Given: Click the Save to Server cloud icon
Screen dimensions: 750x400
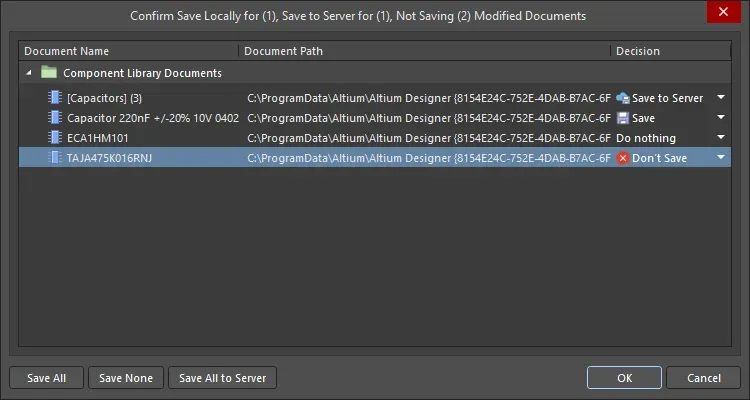Looking at the screenshot, I should (x=623, y=98).
